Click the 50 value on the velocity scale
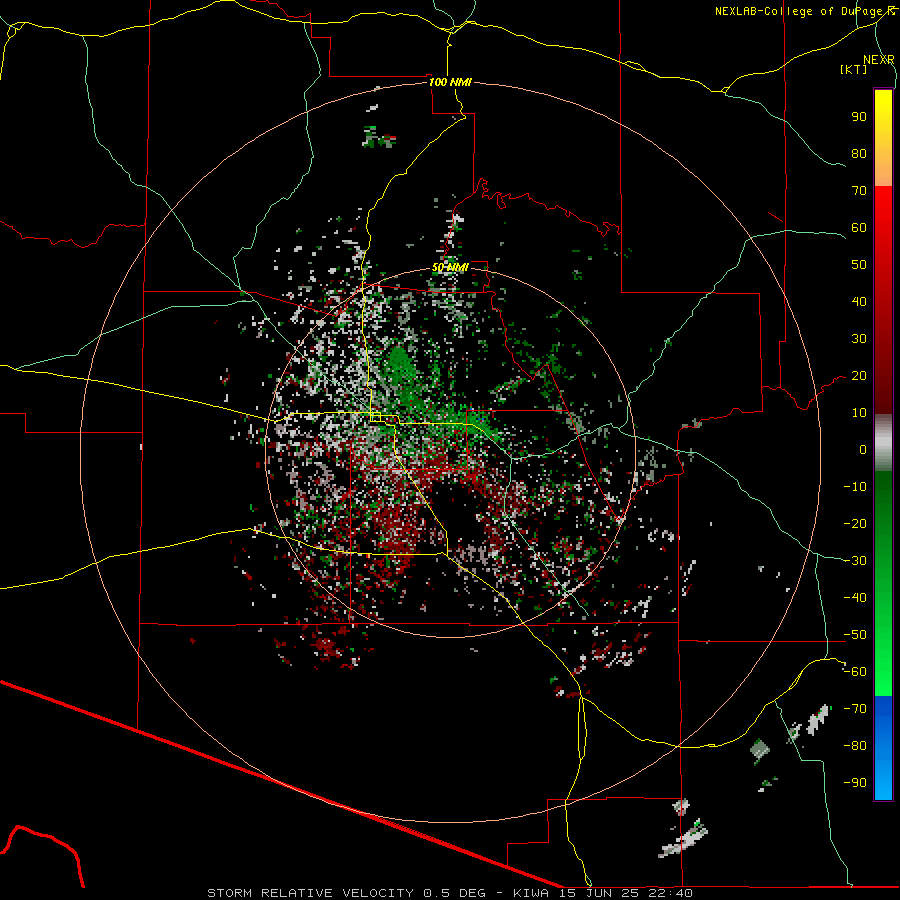 (859, 265)
